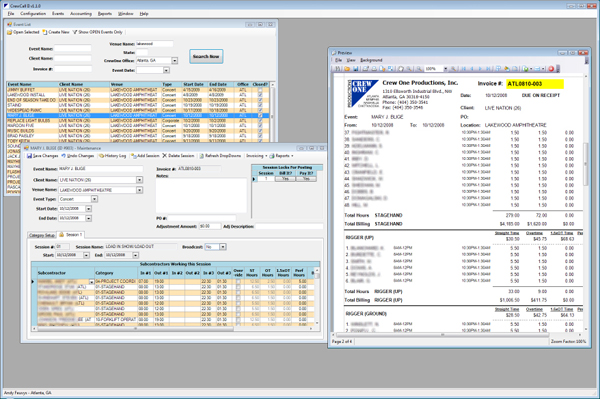
Task: Click Open Selected in the Event List toolbar
Action: tap(23, 32)
